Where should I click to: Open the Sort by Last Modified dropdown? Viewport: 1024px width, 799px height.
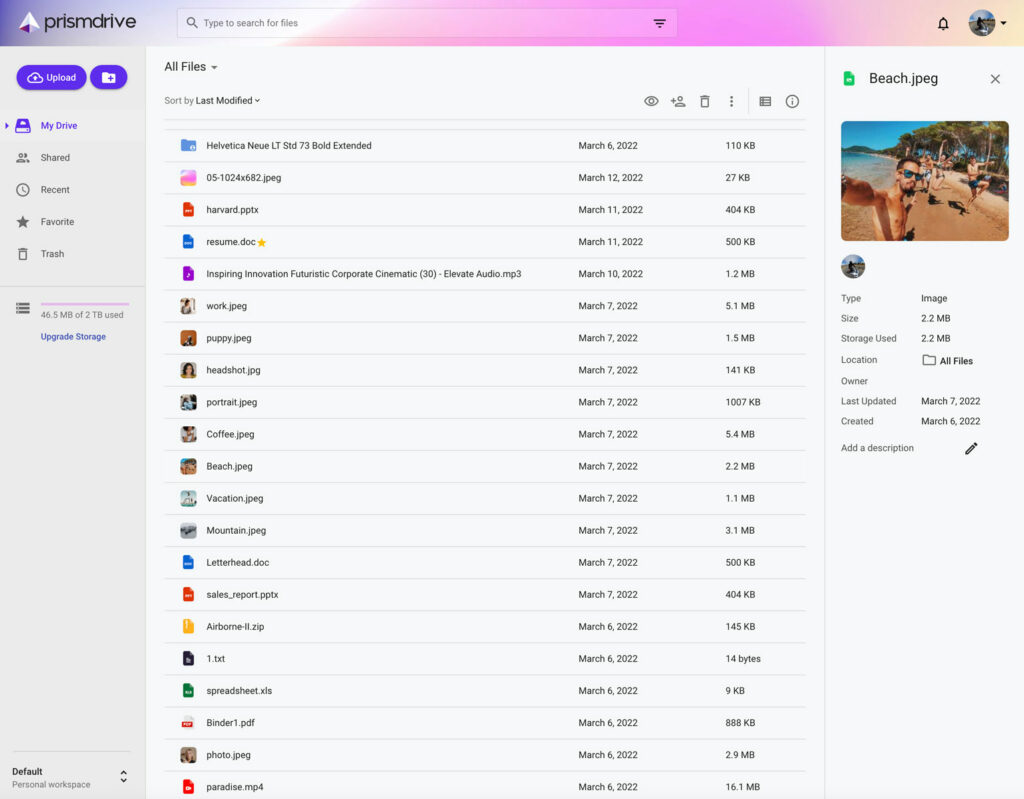[209, 100]
